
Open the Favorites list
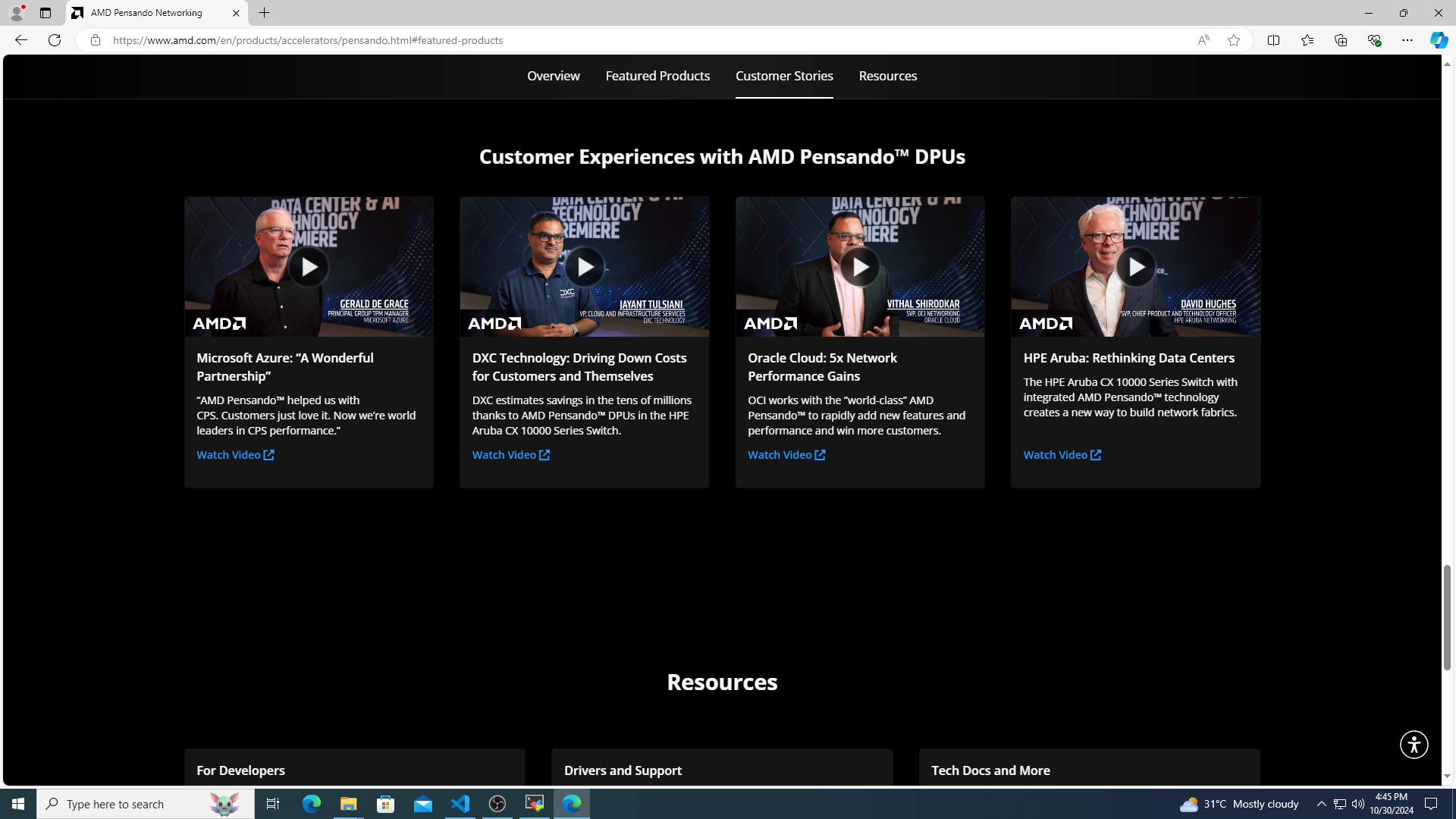(1307, 40)
